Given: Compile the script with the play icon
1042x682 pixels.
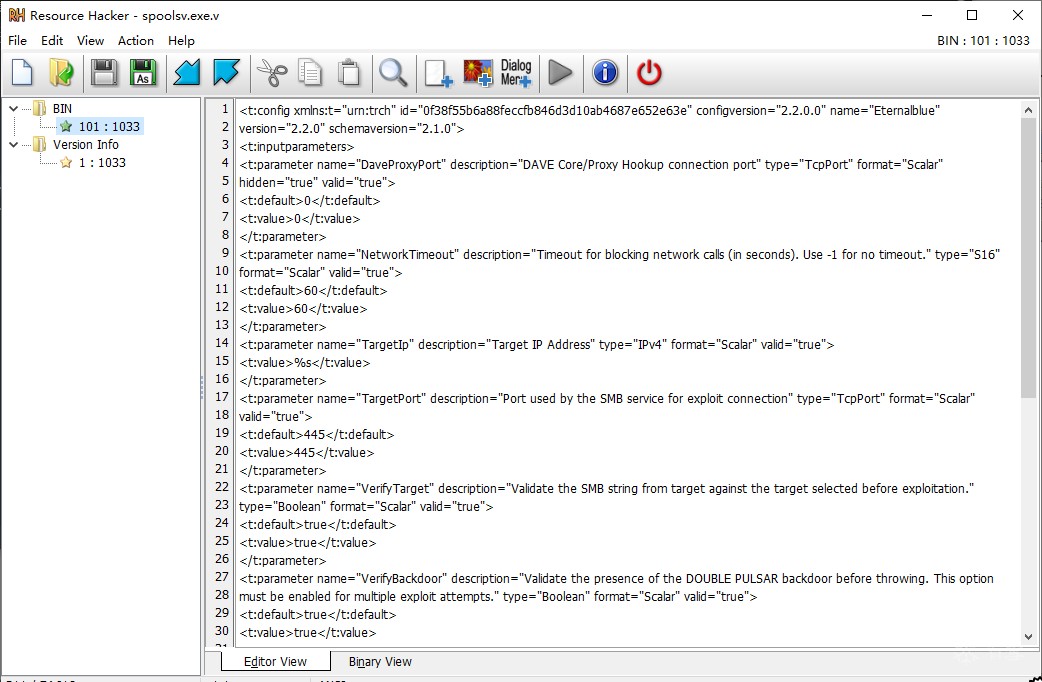Looking at the screenshot, I should [560, 72].
